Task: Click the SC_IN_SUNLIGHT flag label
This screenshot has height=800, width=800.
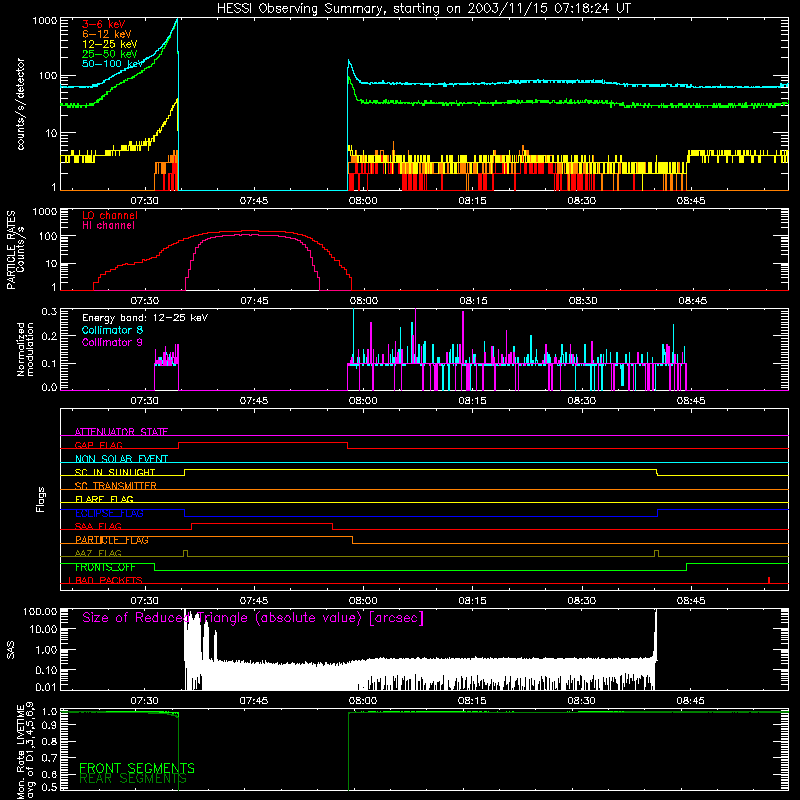Action: point(115,472)
